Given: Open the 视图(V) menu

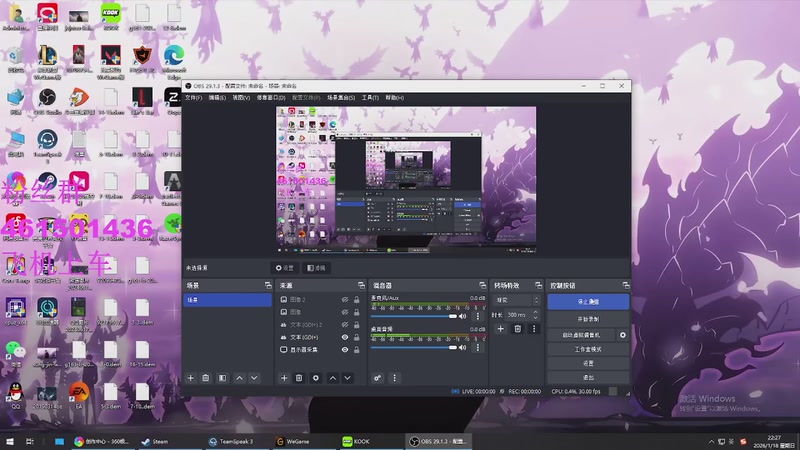Looking at the screenshot, I should [x=241, y=97].
